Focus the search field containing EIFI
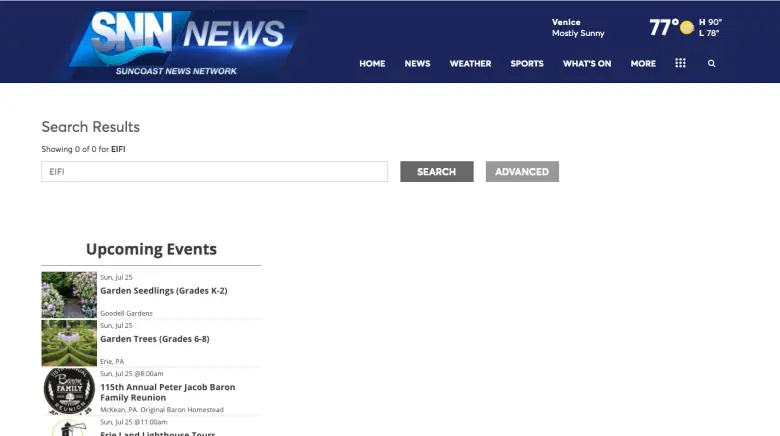Screen dimensions: 780x436 point(214,171)
